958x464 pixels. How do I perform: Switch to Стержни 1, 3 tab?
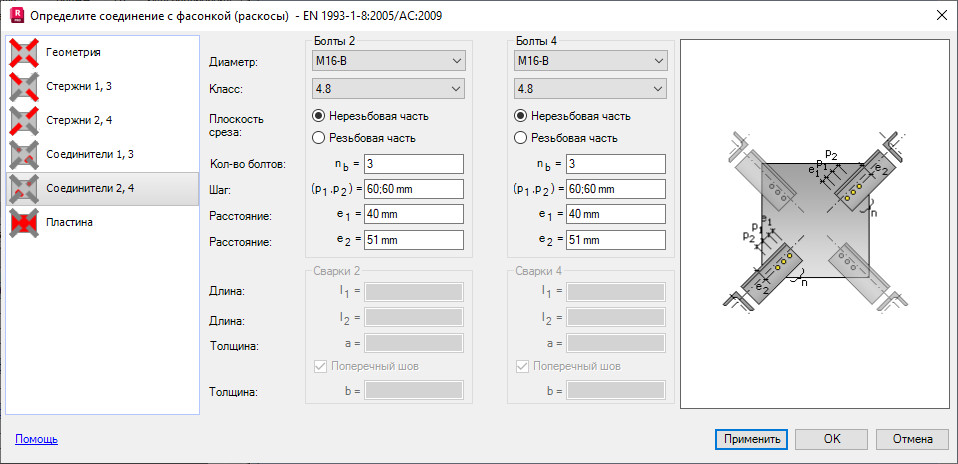tap(102, 86)
